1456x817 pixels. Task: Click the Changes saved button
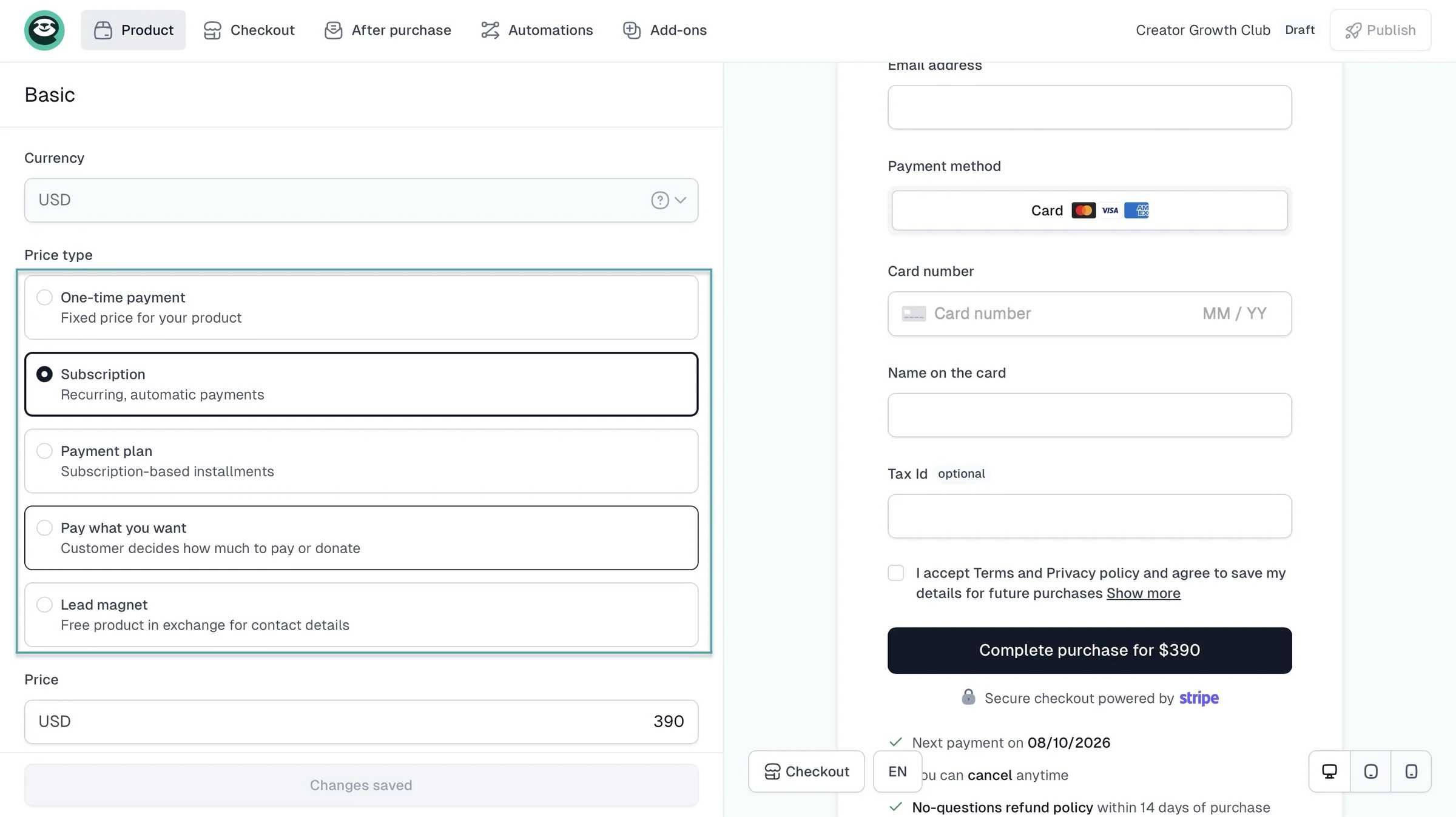click(x=361, y=785)
